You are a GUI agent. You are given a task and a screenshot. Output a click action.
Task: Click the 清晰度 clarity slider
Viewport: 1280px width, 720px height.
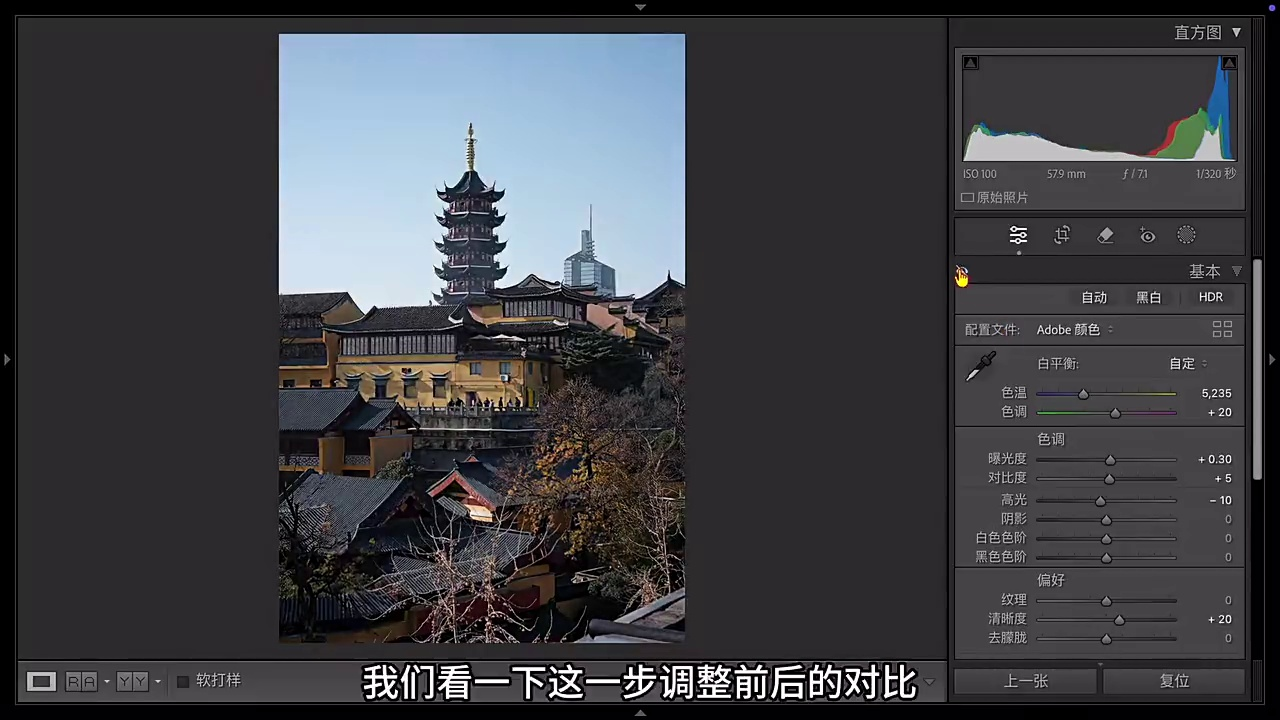[1106, 620]
